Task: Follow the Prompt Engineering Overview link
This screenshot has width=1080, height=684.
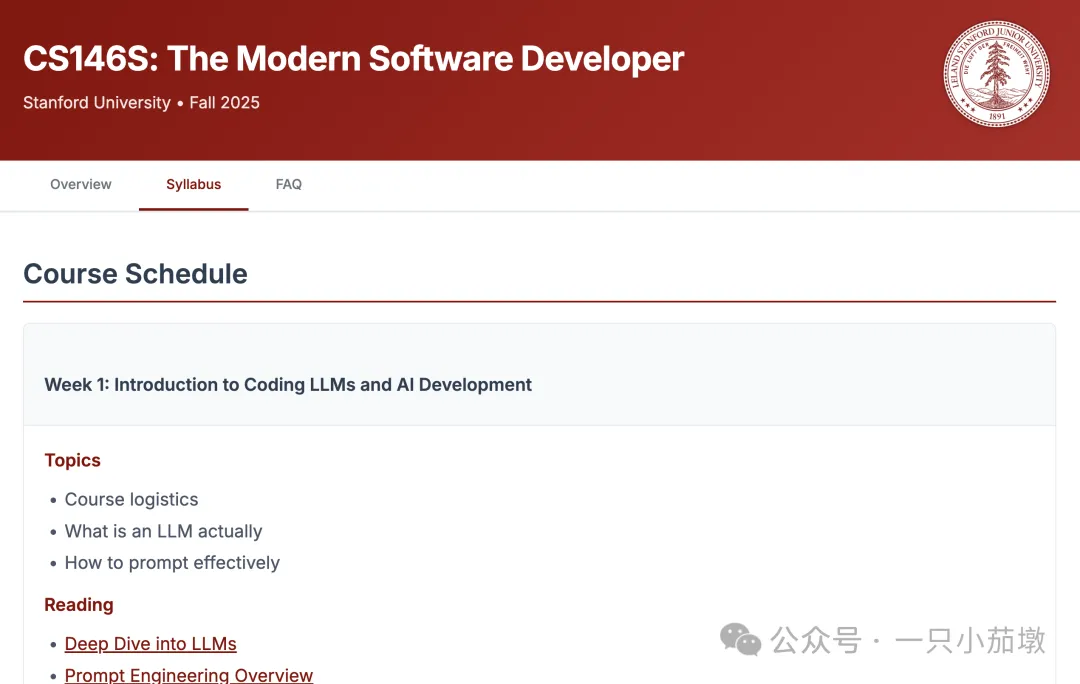Action: coord(189,675)
